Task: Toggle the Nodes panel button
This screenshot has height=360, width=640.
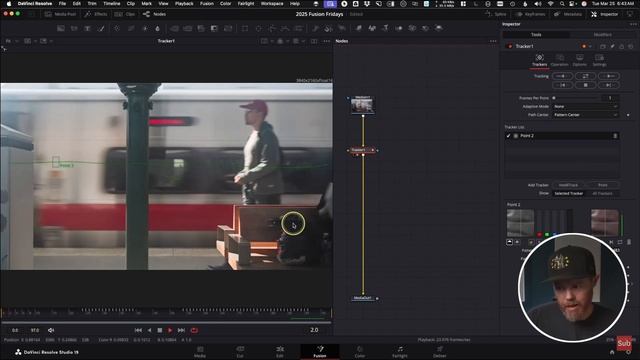Action: tap(154, 14)
